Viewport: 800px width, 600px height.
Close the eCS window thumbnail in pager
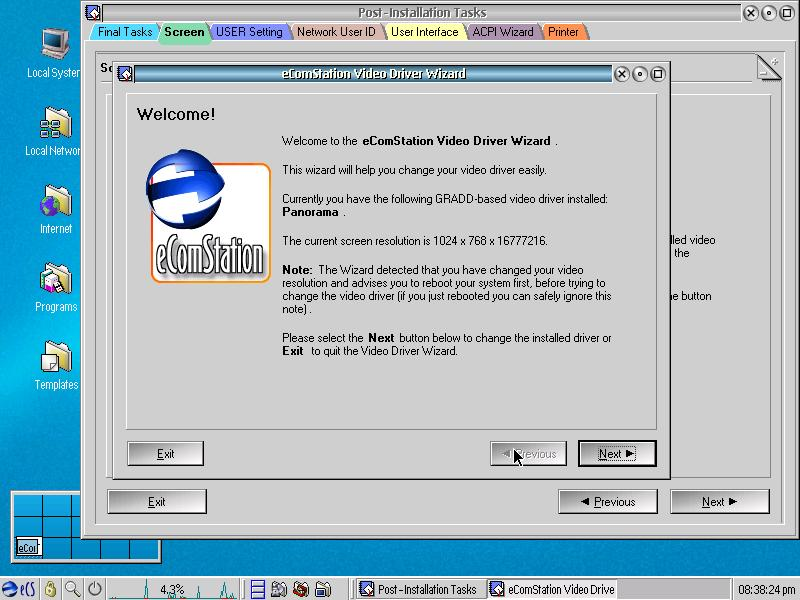(x=28, y=547)
